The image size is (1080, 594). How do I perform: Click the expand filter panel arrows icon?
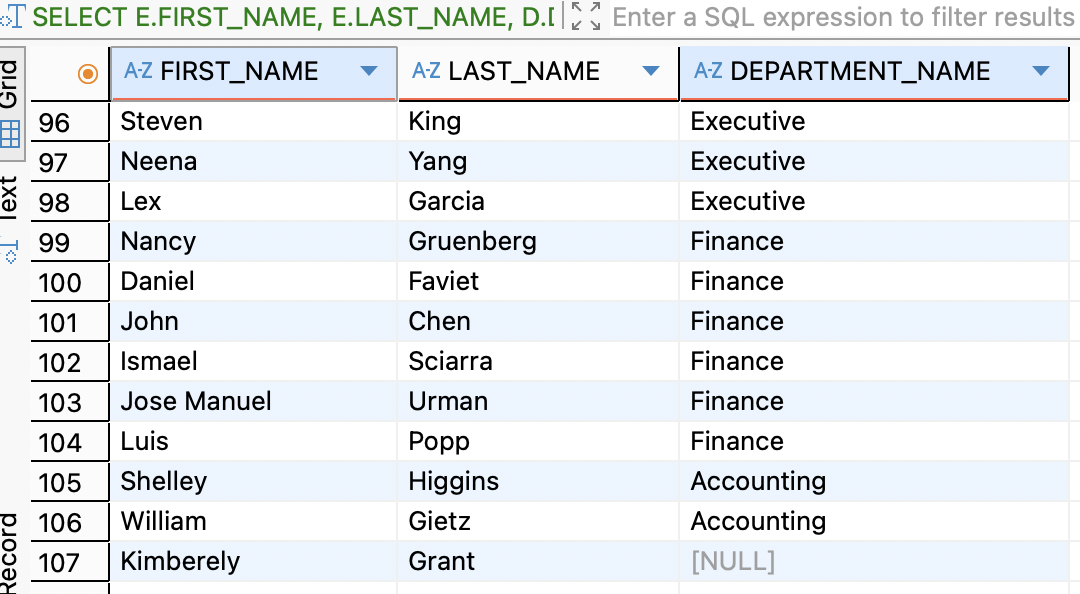(586, 17)
